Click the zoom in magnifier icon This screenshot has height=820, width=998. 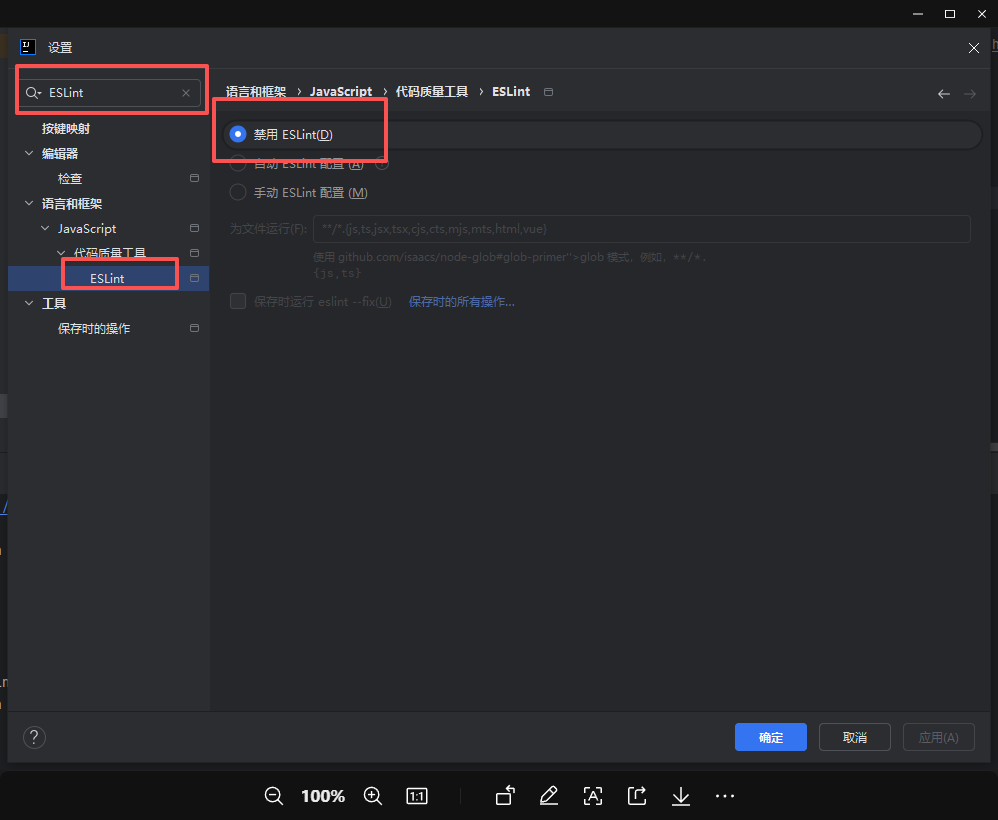(373, 796)
